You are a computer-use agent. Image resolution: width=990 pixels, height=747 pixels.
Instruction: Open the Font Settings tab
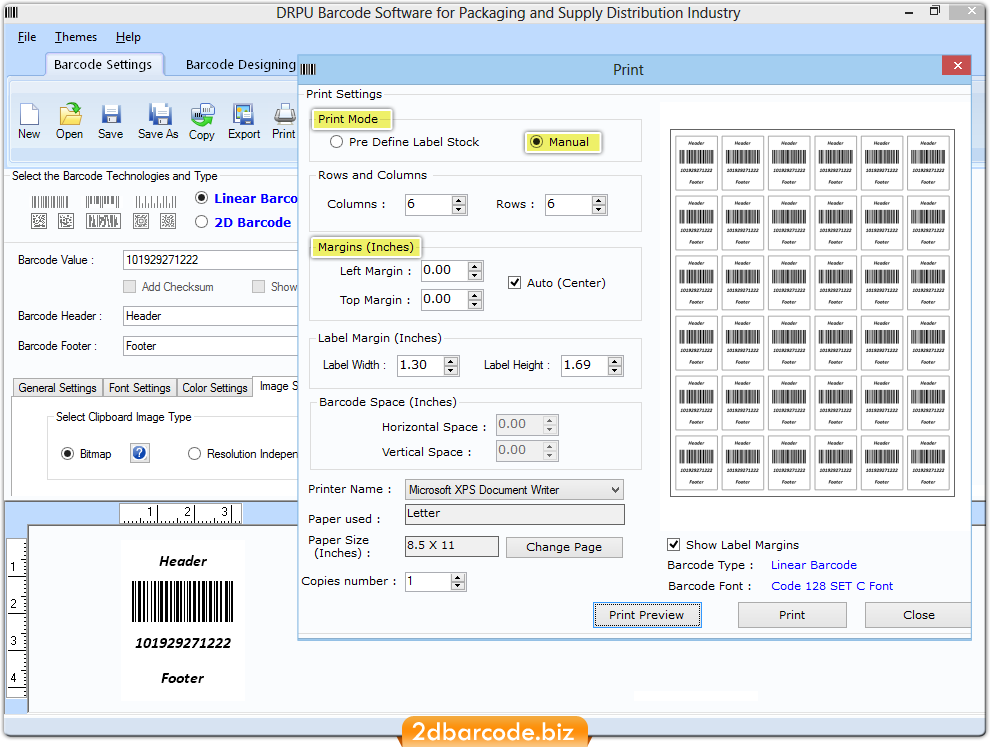point(140,388)
